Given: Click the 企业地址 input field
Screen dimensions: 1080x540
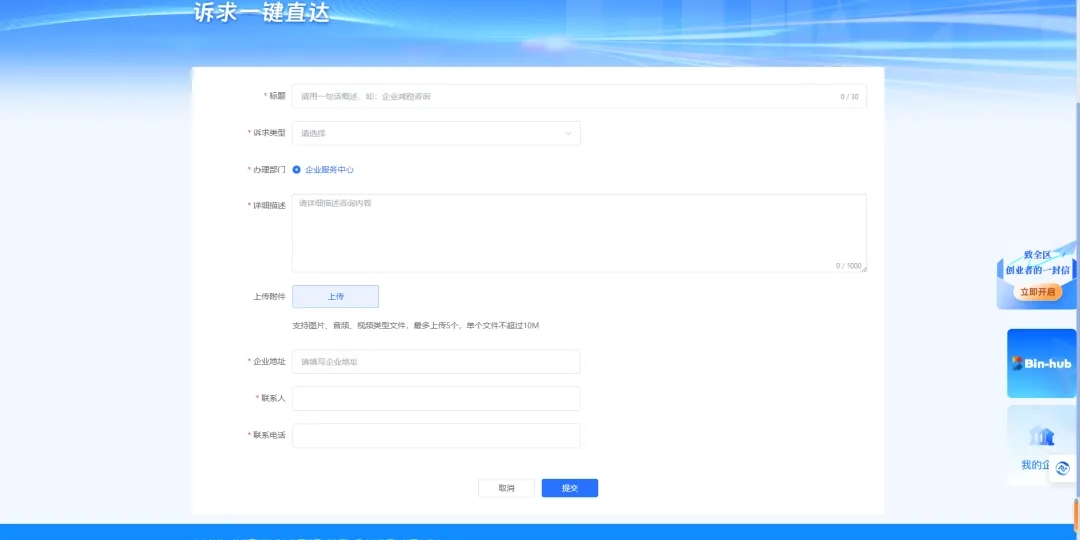Looking at the screenshot, I should coord(435,361).
